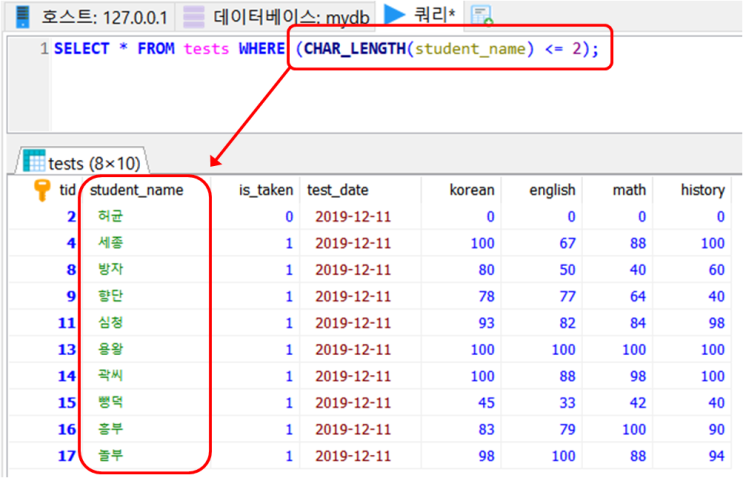Click the primary key icon beside tid
This screenshot has height=478, width=743.
point(42,190)
